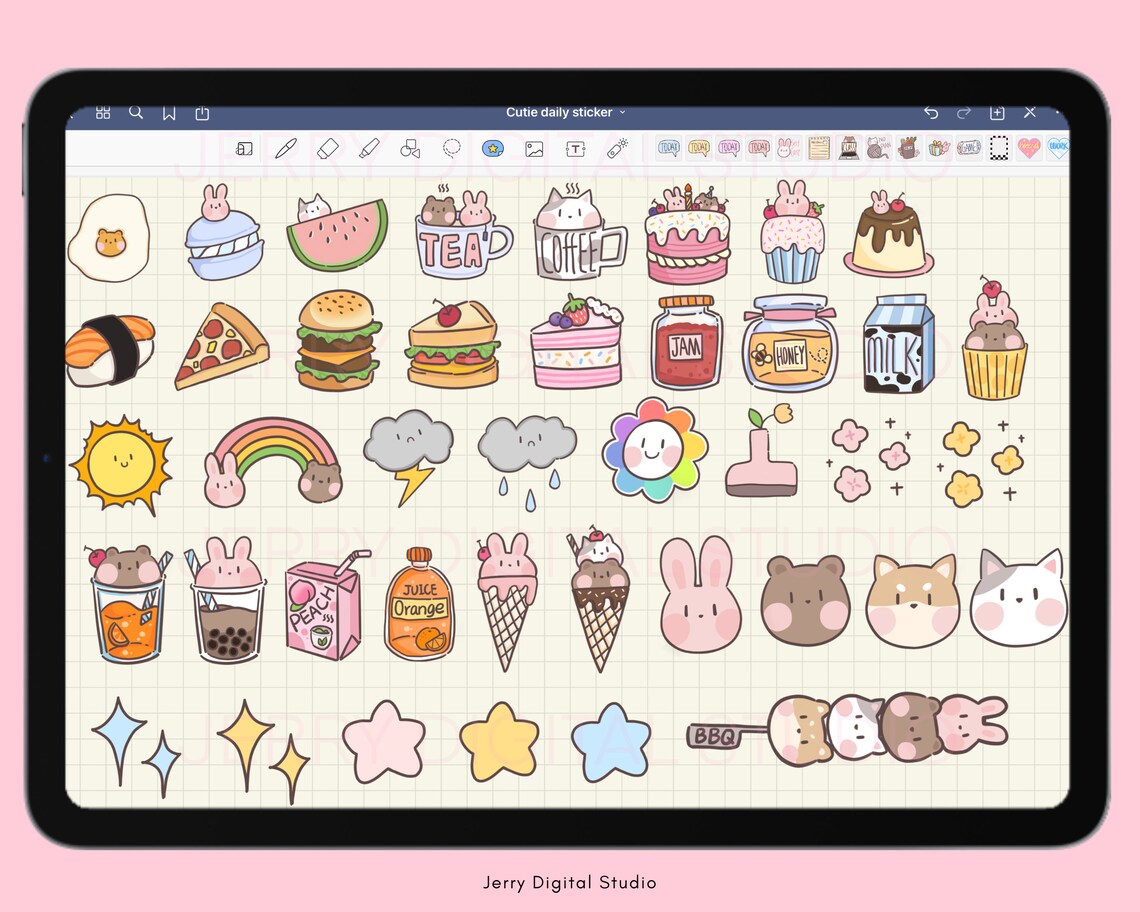Tap the HONEY jar sticker
The height and width of the screenshot is (912, 1140).
(790, 343)
